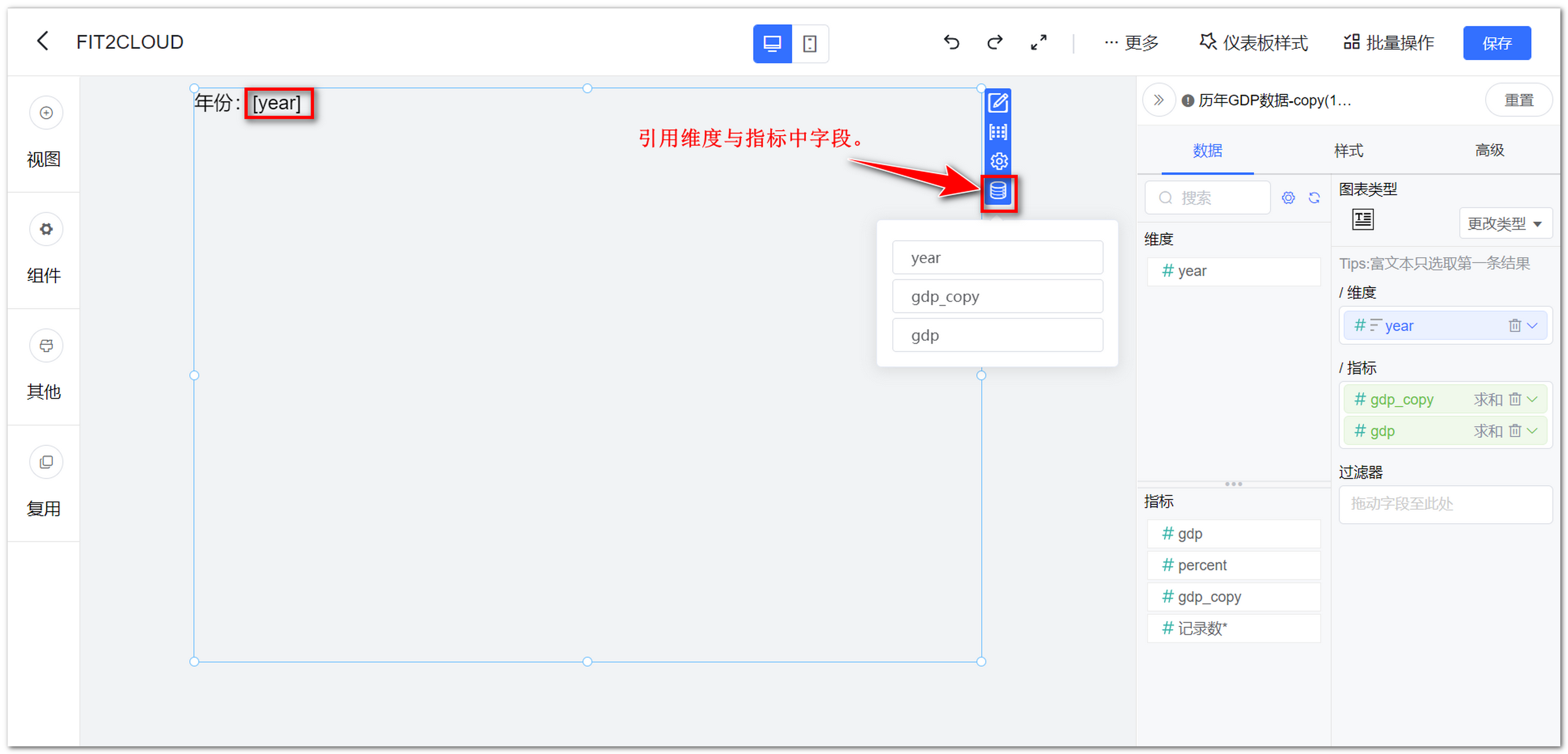Switch to mobile layout view
Screen dimensions: 1568x754
[809, 43]
